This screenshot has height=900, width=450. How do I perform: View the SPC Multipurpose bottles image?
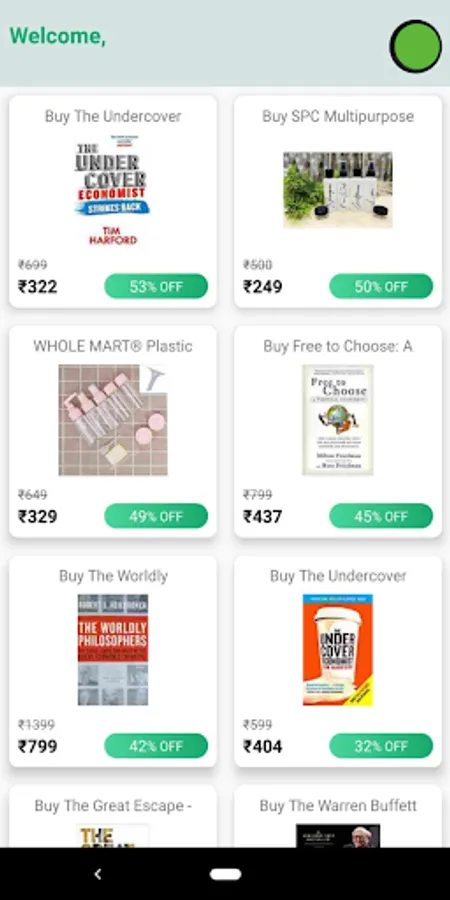tap(338, 190)
